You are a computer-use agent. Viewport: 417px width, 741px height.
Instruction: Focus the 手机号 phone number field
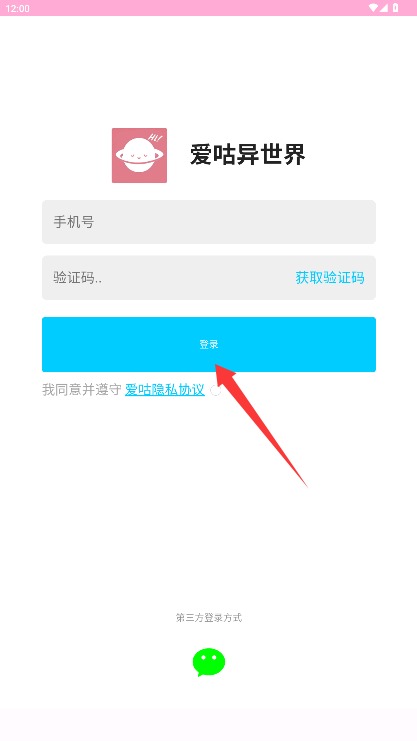[208, 222]
